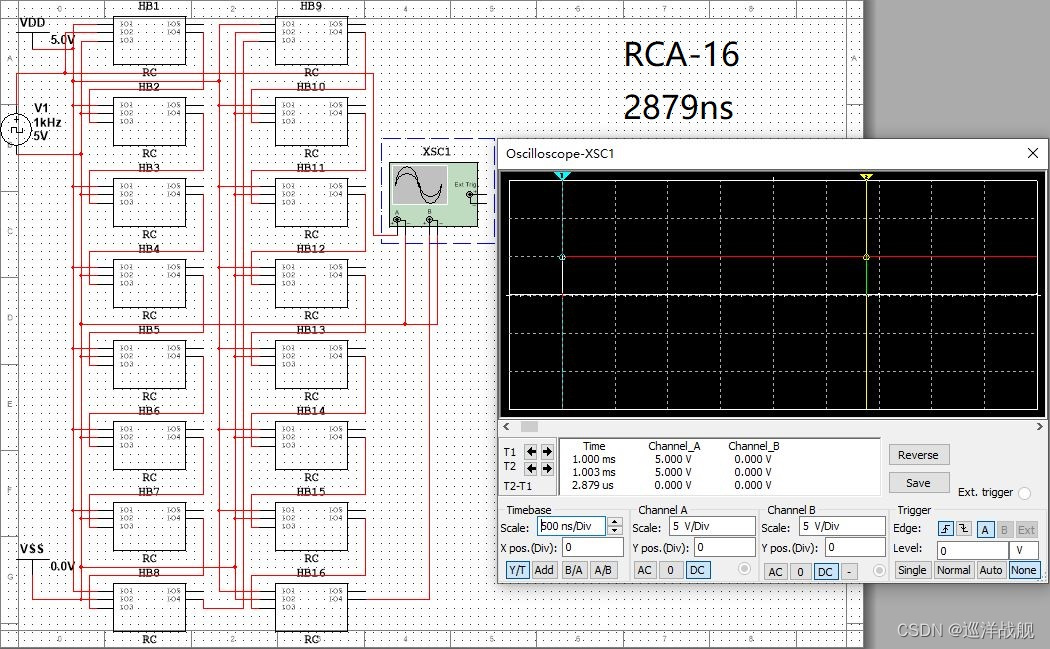Set Channel B coupling to AC
Viewport: 1050px width, 649px height.
pyautogui.click(x=775, y=572)
